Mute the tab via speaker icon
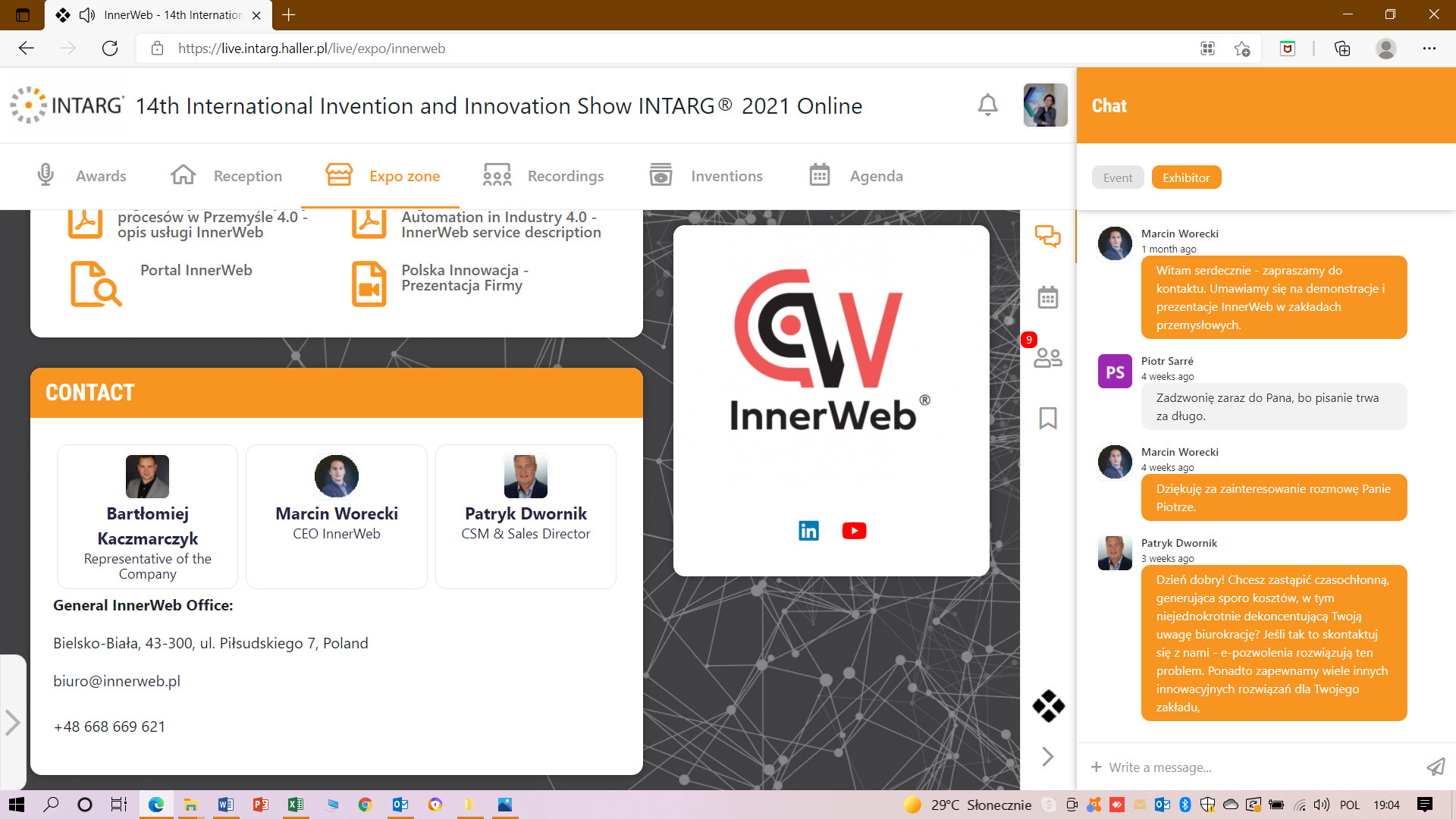Viewport: 1456px width, 819px height. tap(86, 15)
